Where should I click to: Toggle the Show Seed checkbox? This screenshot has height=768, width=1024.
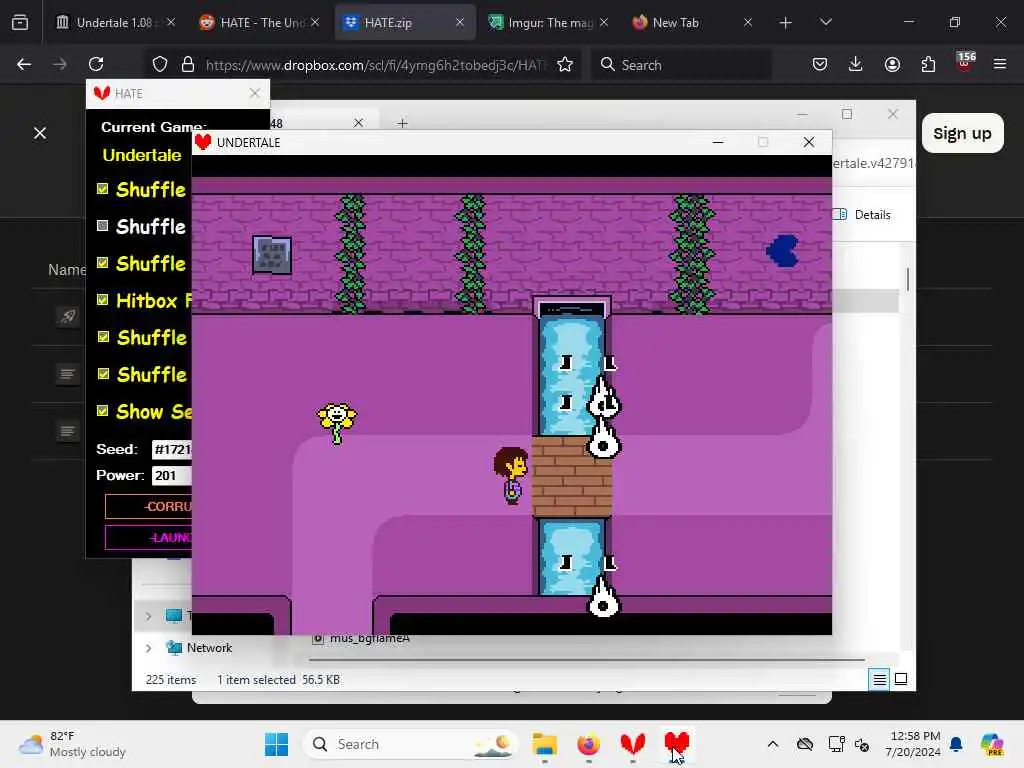click(x=103, y=411)
